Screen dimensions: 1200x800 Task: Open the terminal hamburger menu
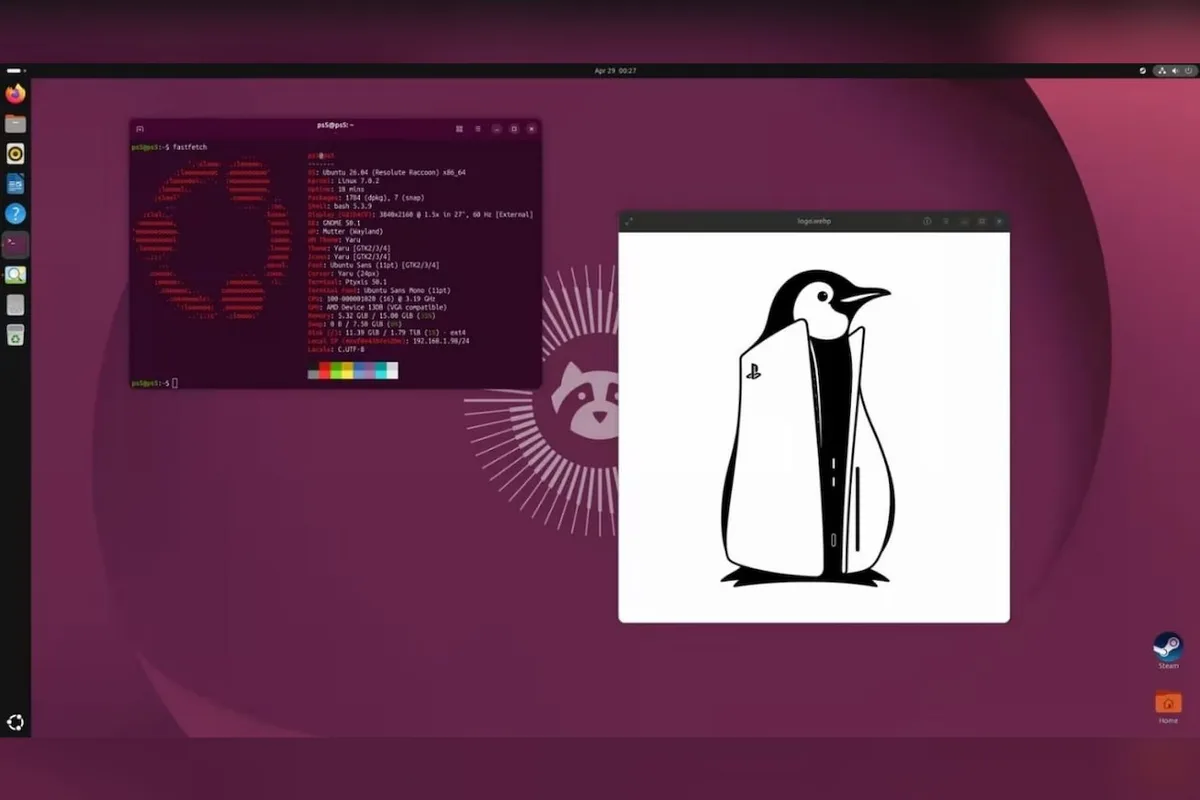tap(478, 128)
